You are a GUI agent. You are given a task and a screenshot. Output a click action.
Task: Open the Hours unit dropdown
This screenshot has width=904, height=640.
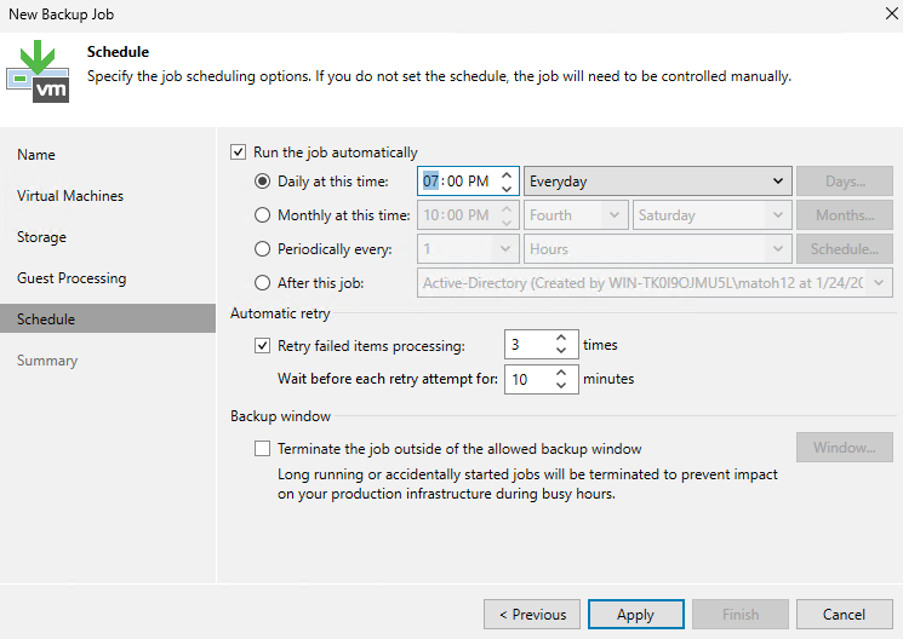click(x=657, y=249)
